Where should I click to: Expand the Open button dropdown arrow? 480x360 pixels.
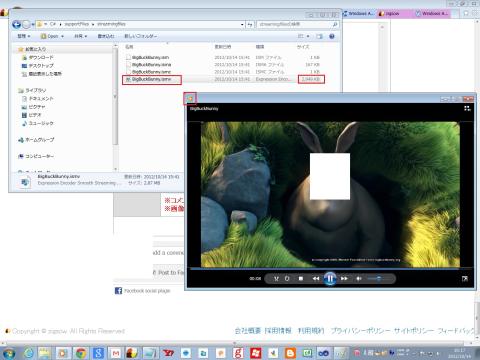(62, 36)
